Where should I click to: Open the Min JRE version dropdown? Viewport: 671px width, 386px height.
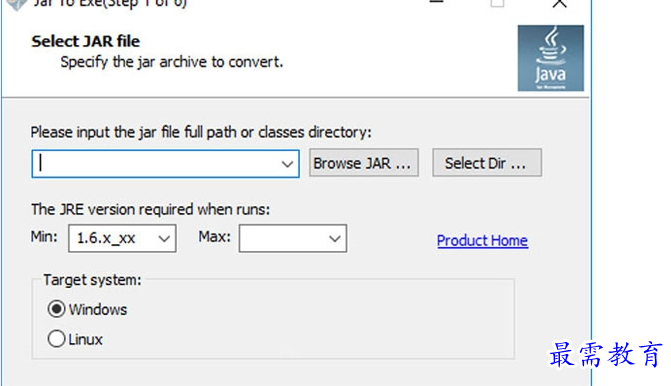point(122,238)
